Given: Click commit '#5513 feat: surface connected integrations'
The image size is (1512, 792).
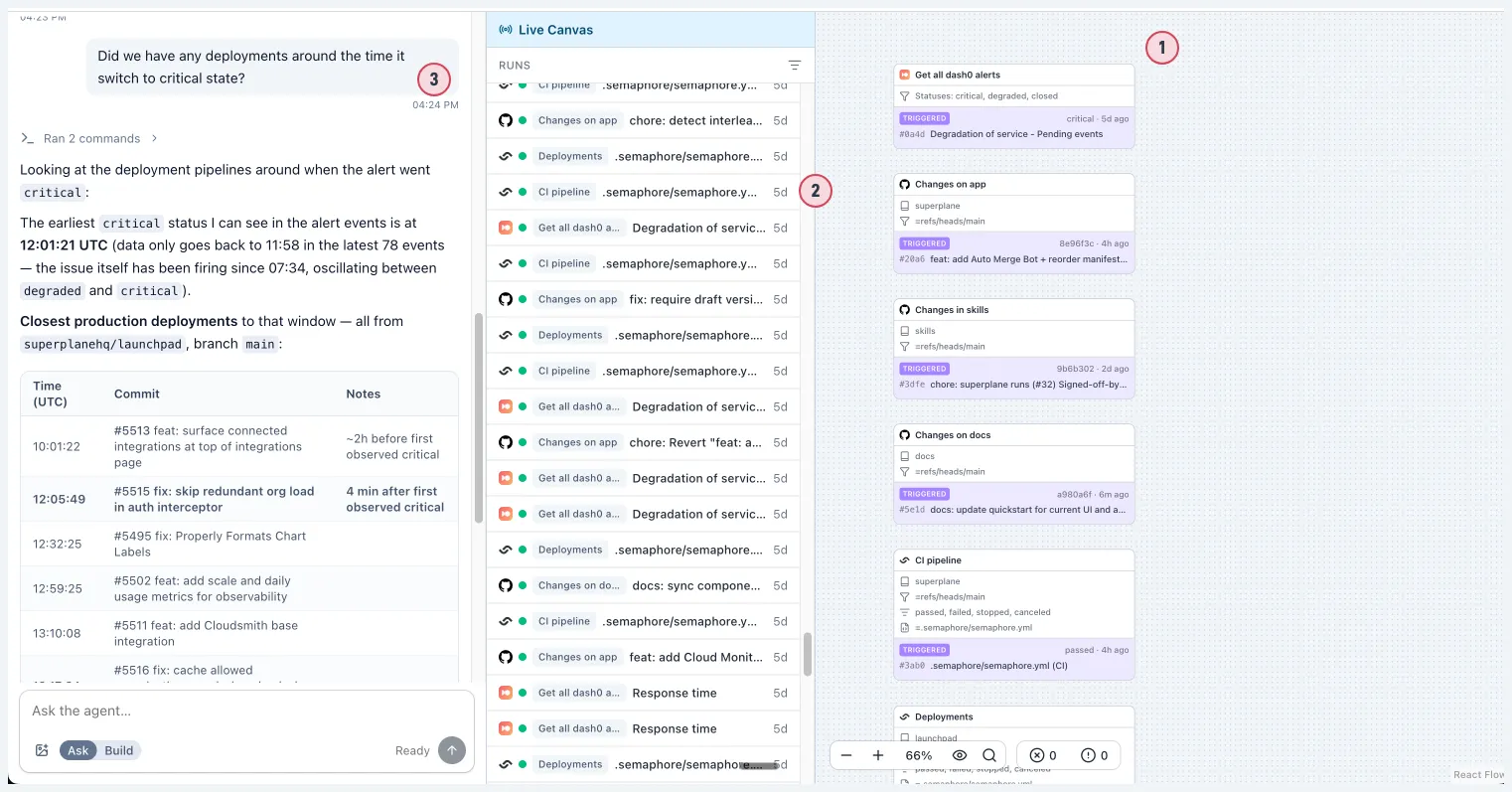Looking at the screenshot, I should point(208,446).
